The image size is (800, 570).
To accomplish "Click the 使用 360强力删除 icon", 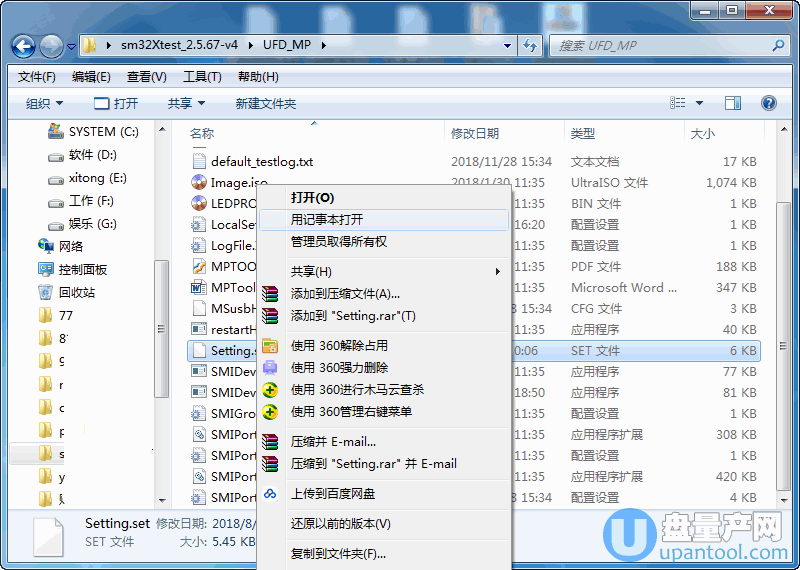I will tap(270, 368).
